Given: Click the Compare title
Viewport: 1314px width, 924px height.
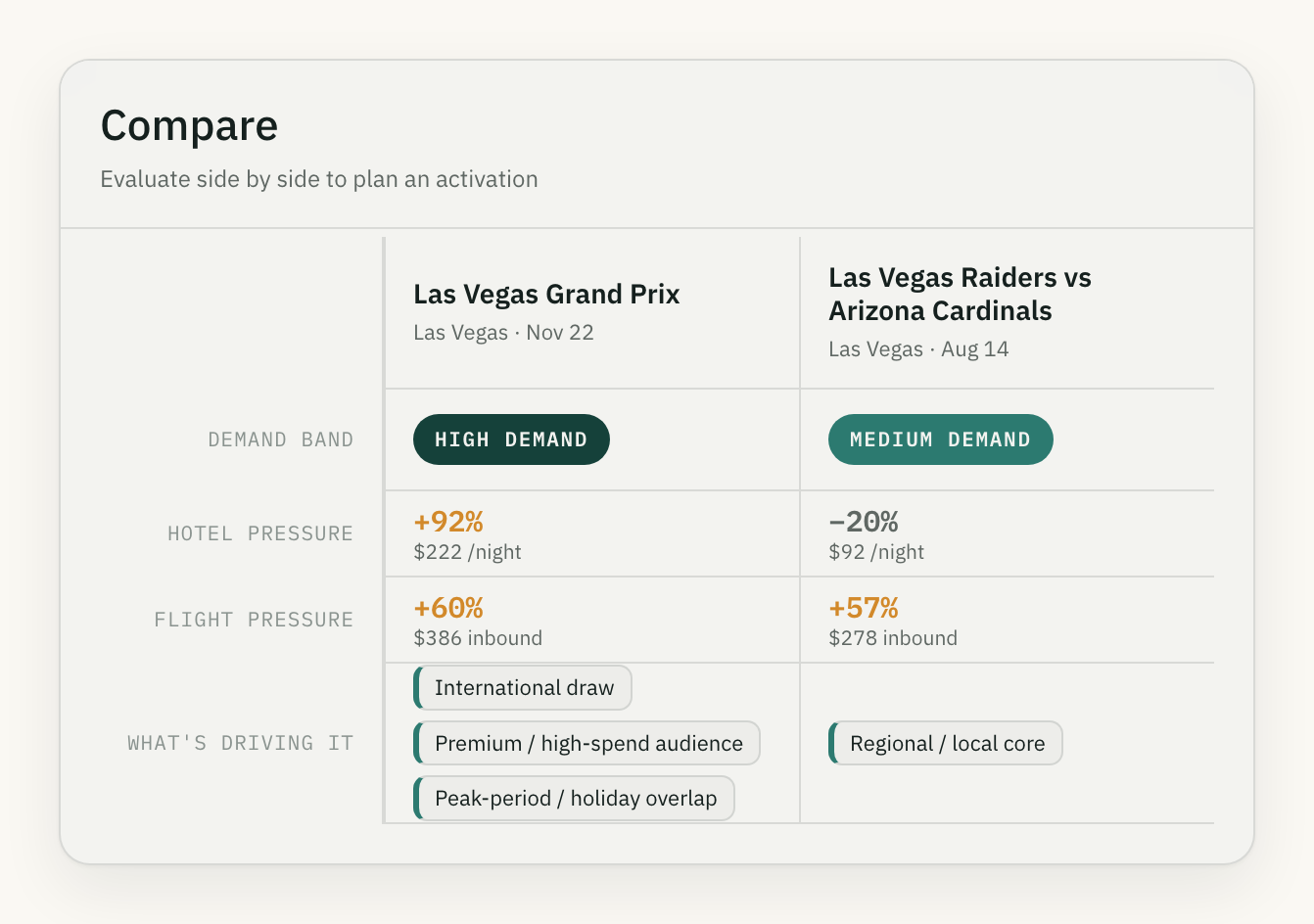Looking at the screenshot, I should click(189, 126).
